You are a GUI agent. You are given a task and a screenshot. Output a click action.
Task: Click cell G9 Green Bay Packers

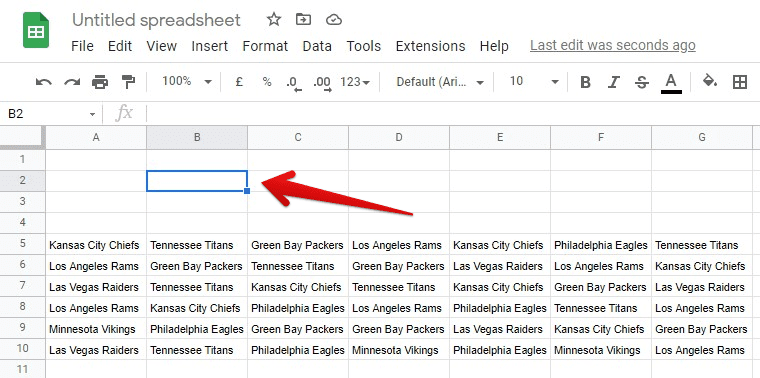point(702,329)
